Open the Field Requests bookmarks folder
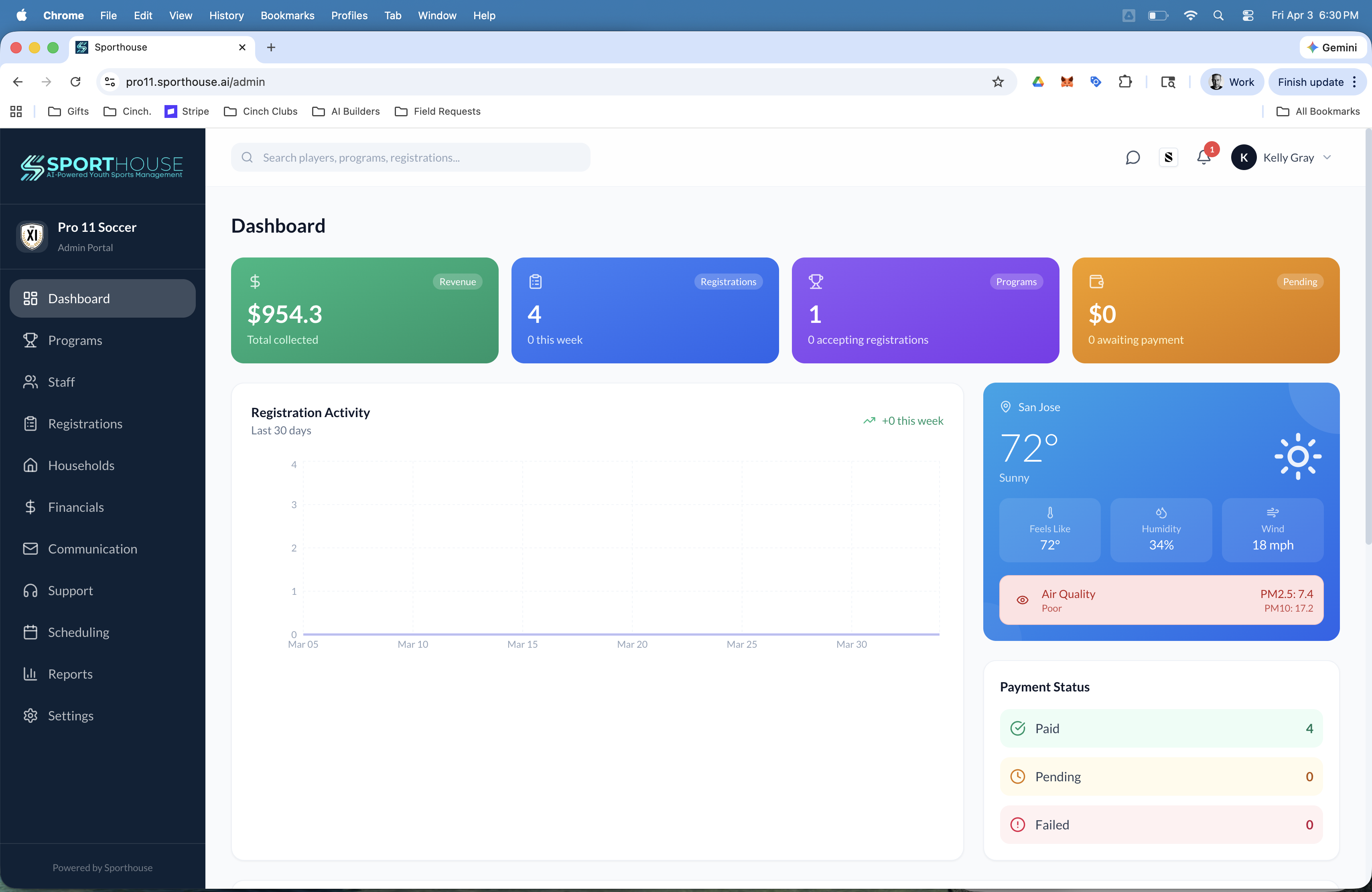 438,111
